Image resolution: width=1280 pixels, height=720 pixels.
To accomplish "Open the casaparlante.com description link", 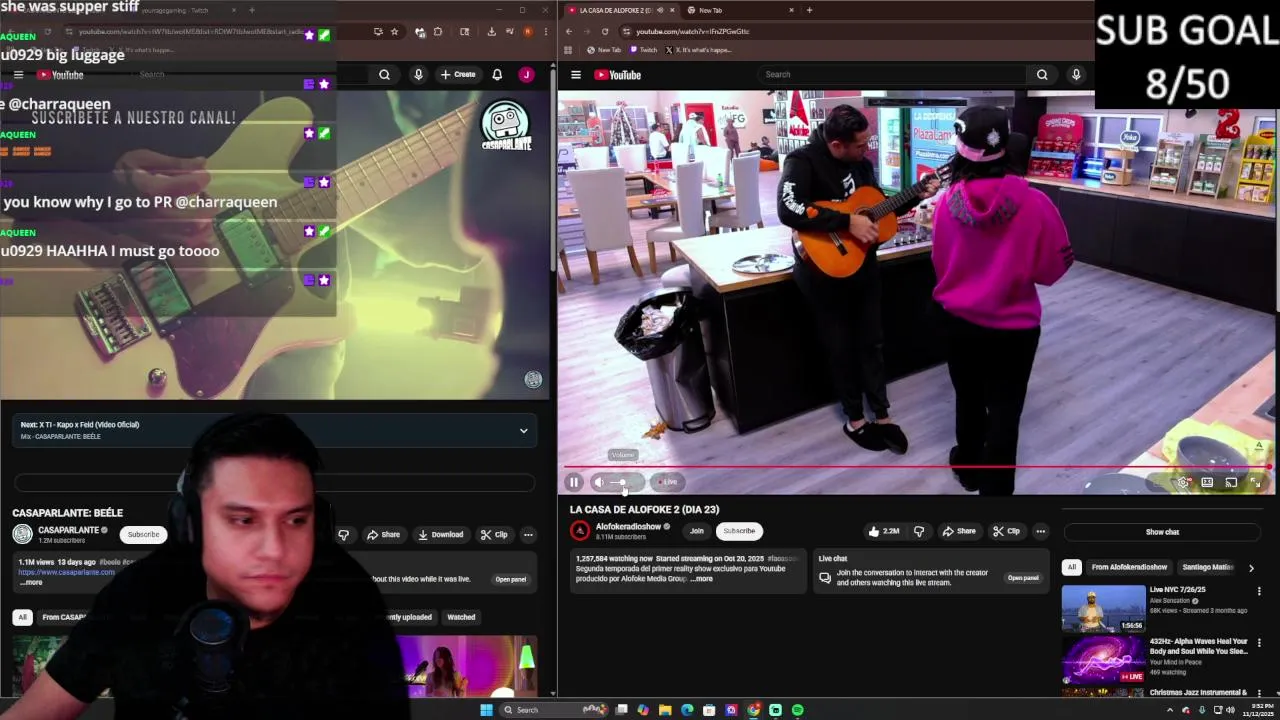I will [x=66, y=572].
